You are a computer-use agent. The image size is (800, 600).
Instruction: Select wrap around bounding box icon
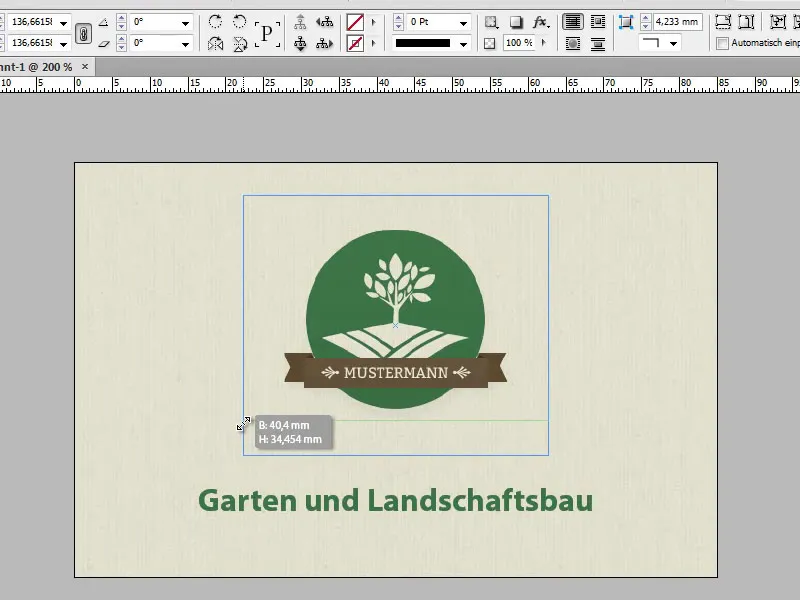coord(597,22)
